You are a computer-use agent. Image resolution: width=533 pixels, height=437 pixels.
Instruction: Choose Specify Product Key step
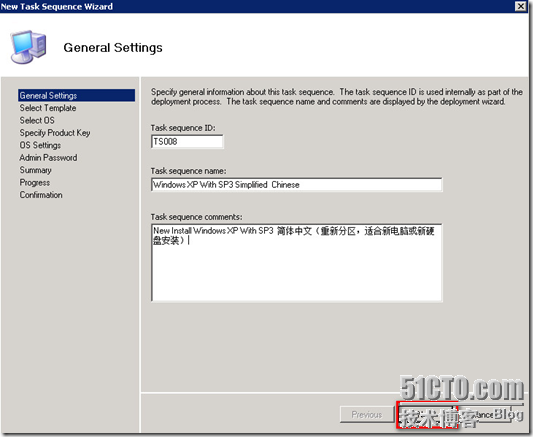55,133
